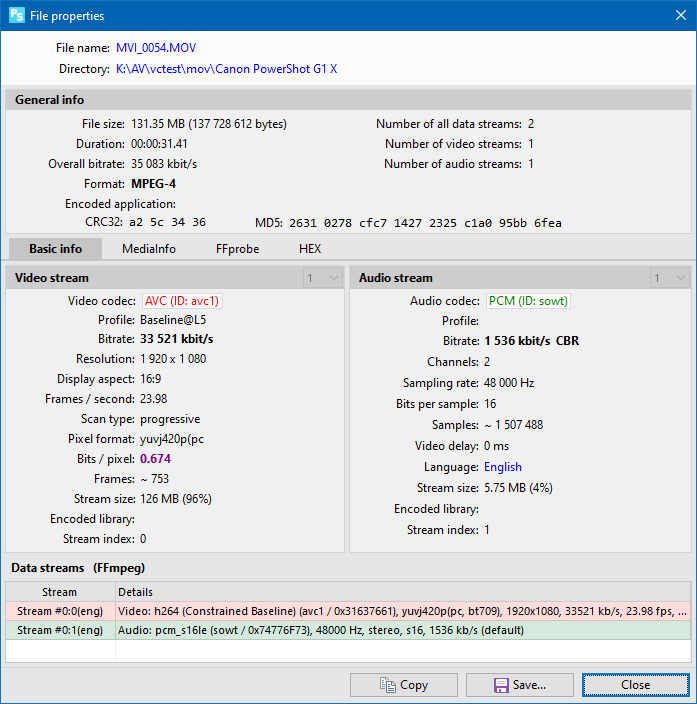
Task: Click the display aspect value 16:9
Action: (x=150, y=379)
